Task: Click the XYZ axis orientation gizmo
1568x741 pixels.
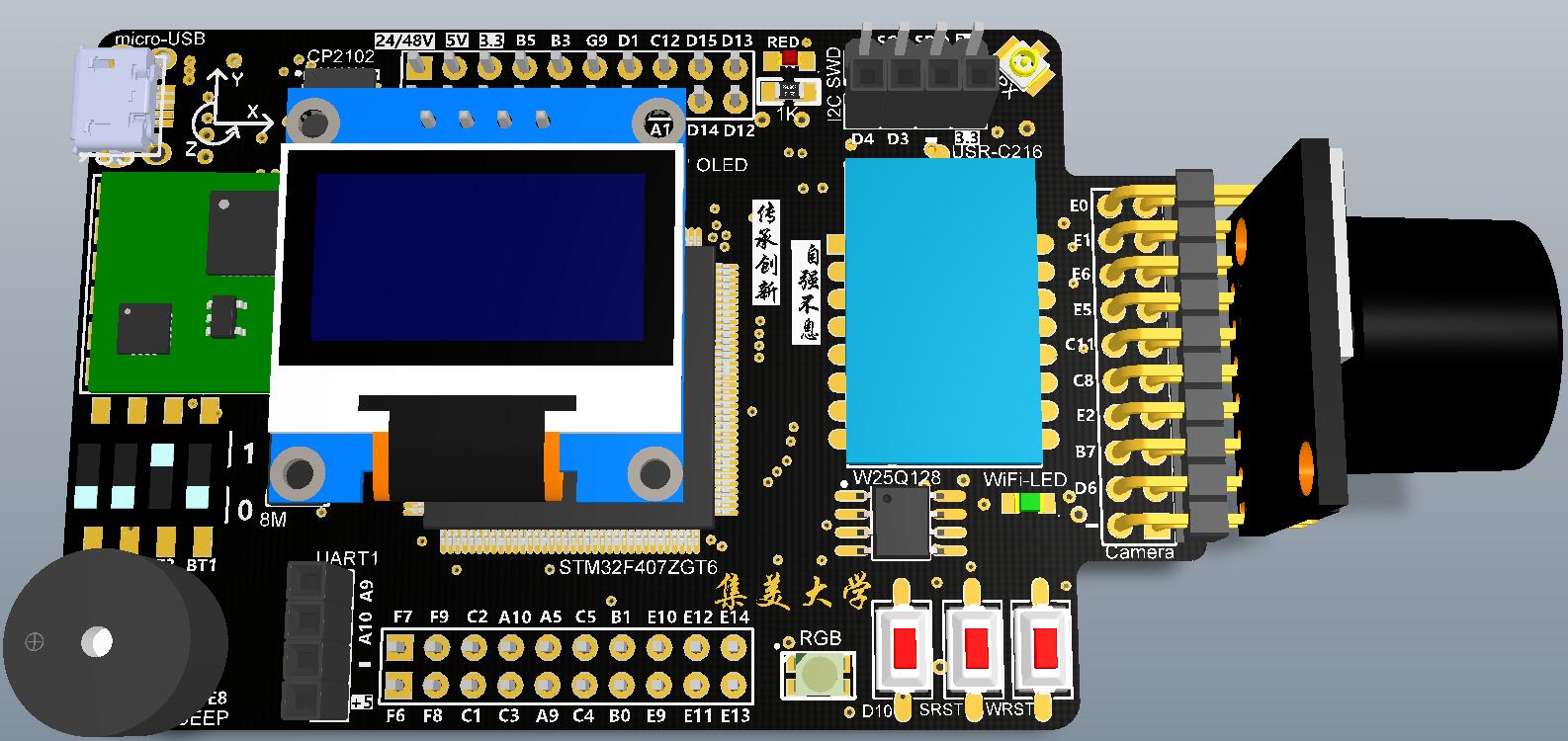Action: tap(232, 112)
